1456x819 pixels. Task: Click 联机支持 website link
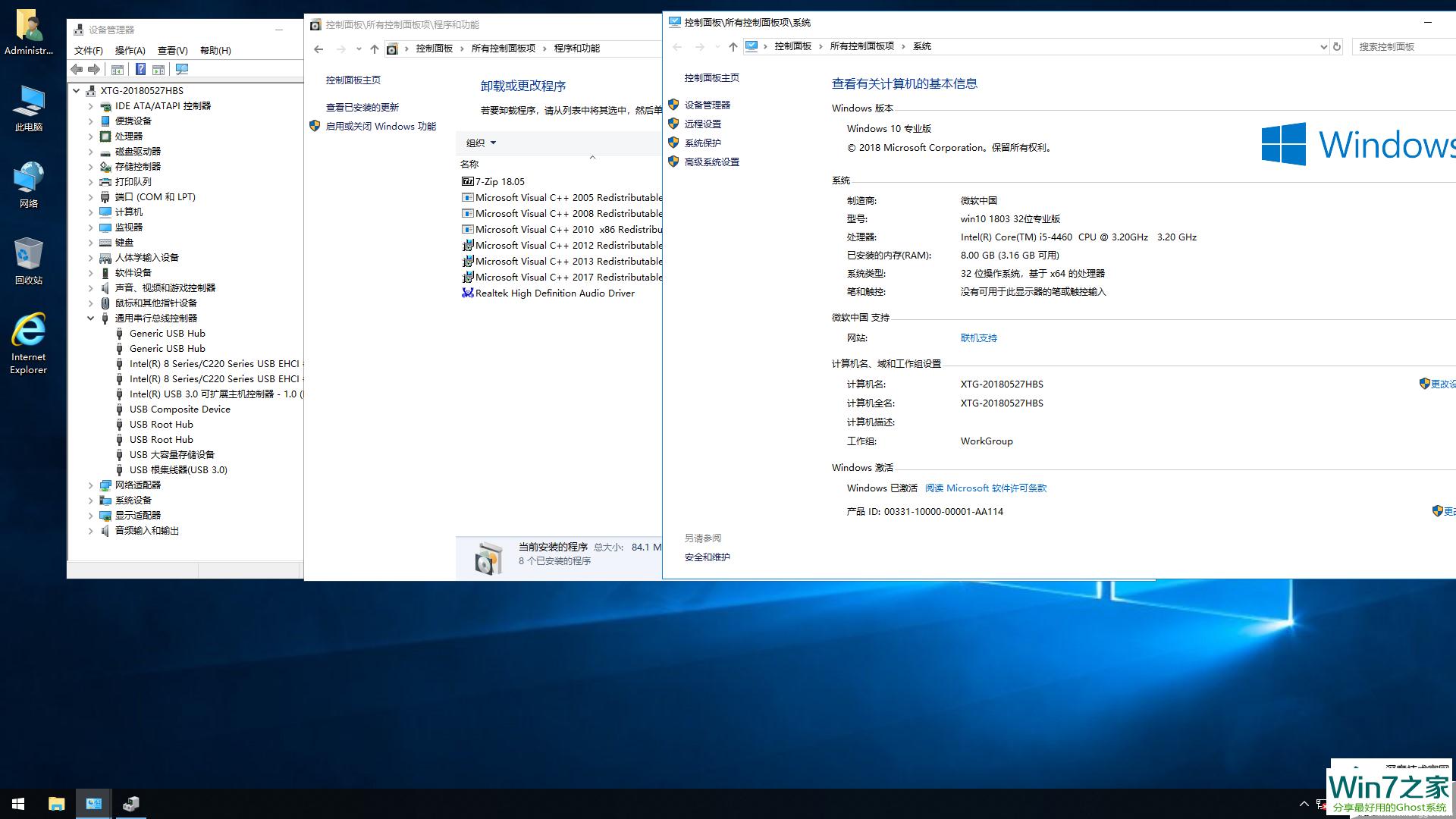pos(979,338)
